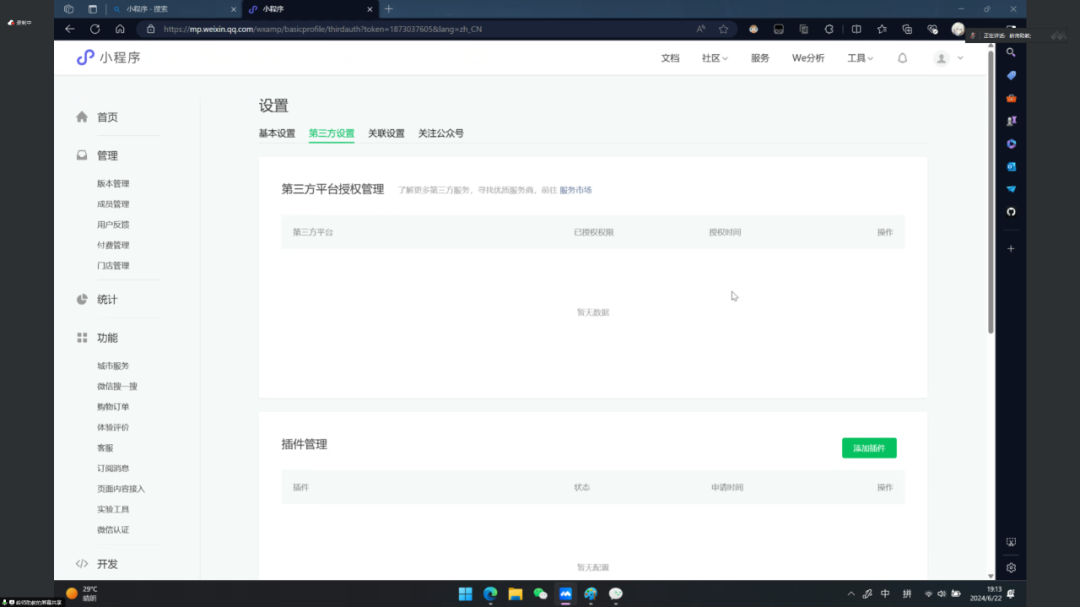Open the weather widget on taskbar
Screen dimensions: 1080x607
82,593
